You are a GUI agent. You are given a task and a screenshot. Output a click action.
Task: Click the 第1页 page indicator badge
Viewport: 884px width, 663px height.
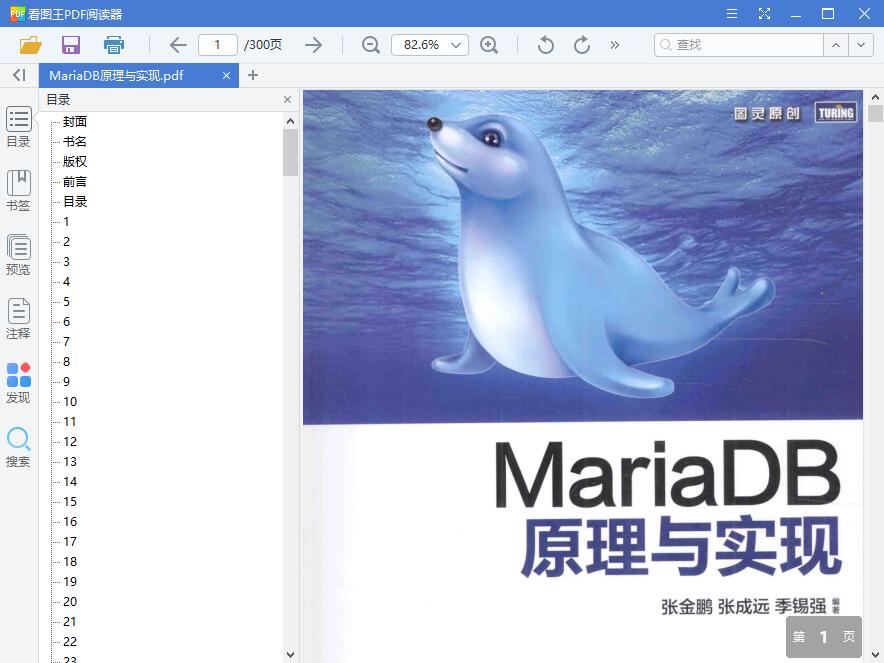[824, 637]
